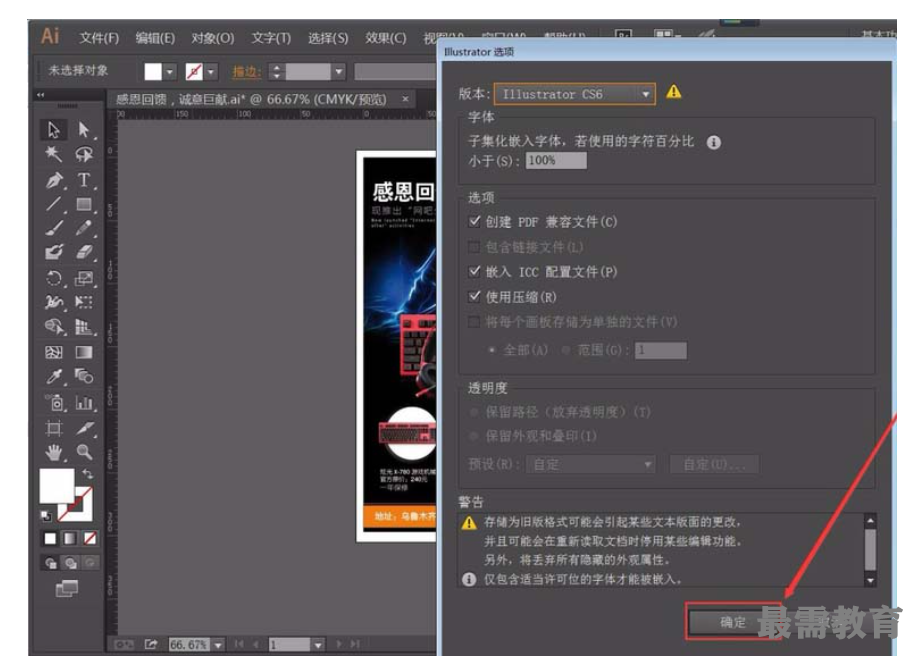This screenshot has width=909, height=662.
Task: Select the Paintbrush tool
Action: [54, 228]
